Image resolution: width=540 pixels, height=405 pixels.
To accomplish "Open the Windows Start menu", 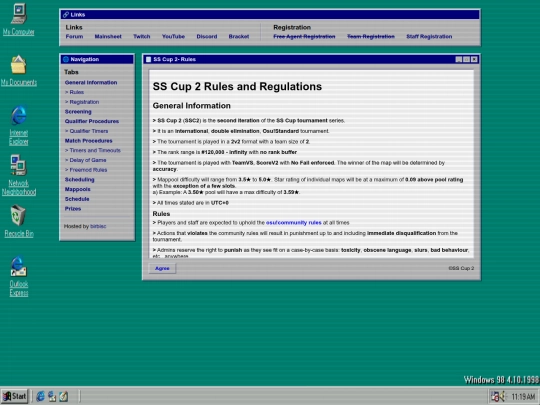I will [14, 396].
